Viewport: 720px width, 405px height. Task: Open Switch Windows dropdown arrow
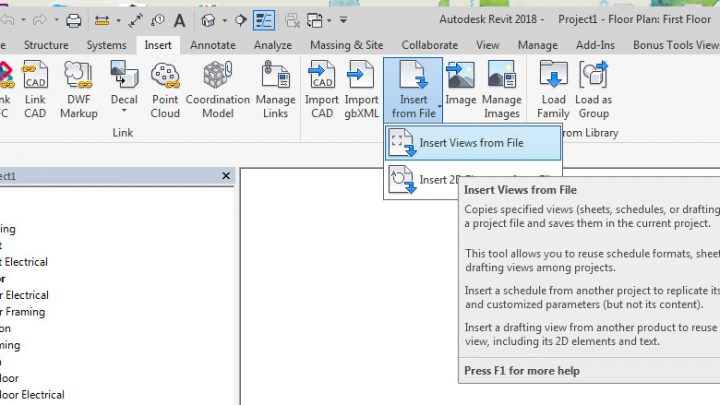tap(329, 21)
